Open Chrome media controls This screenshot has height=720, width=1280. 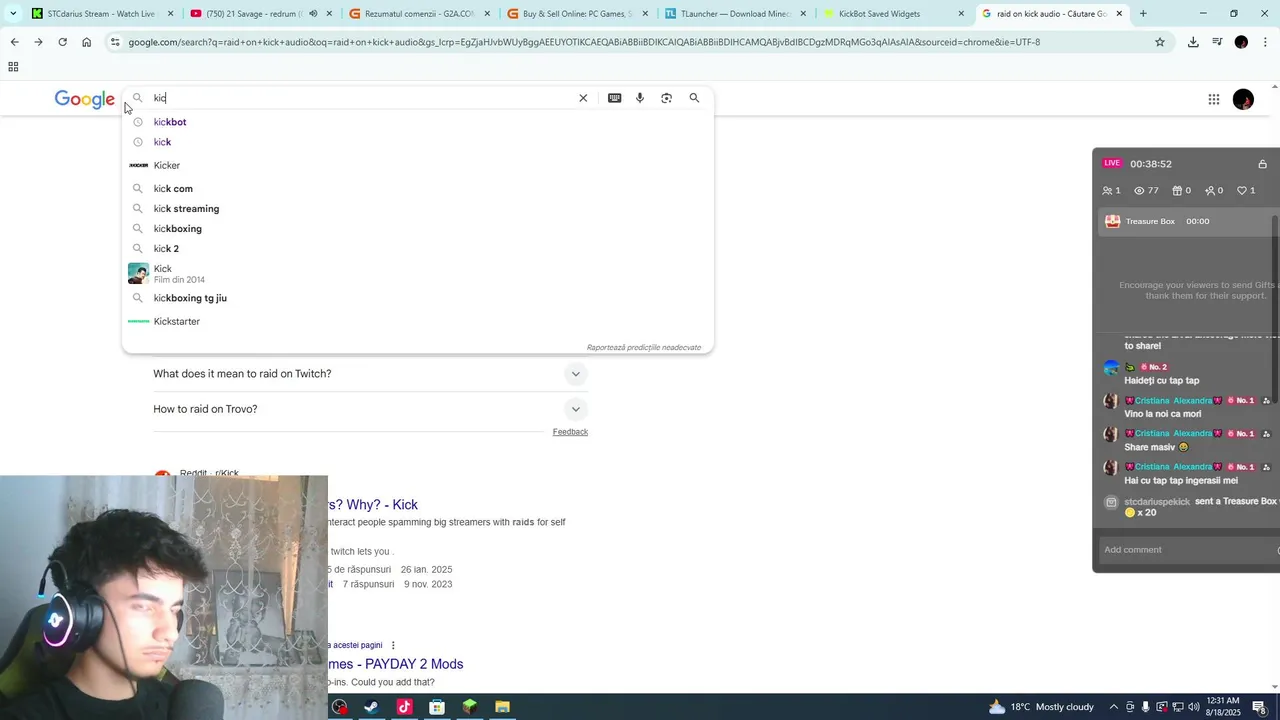pos(1217,42)
